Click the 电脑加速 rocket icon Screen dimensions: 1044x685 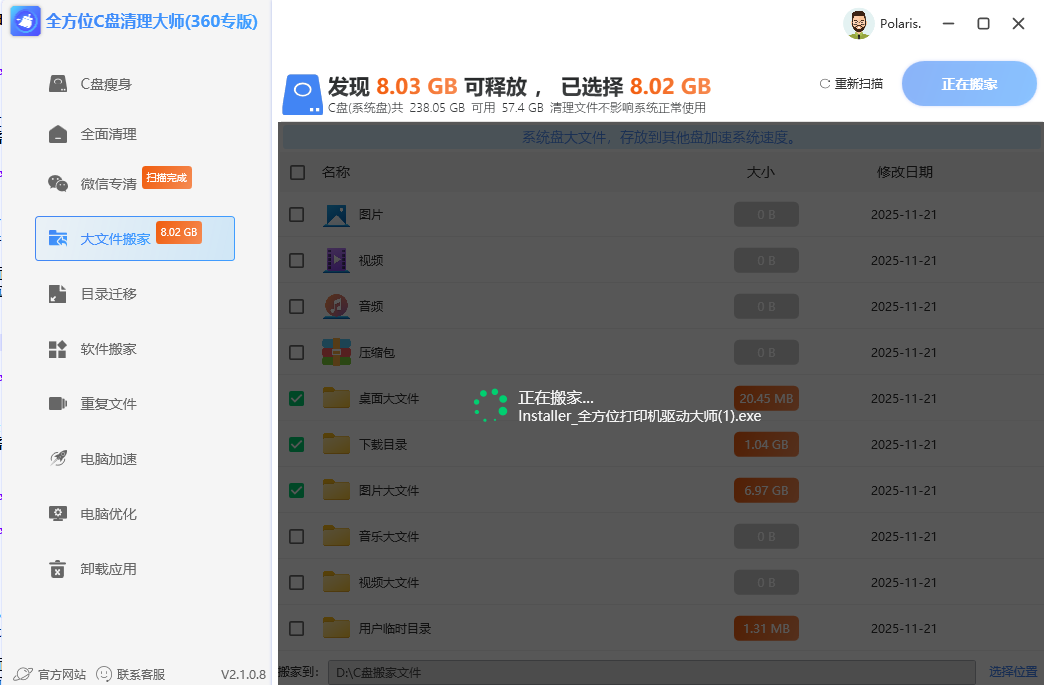coord(57,458)
